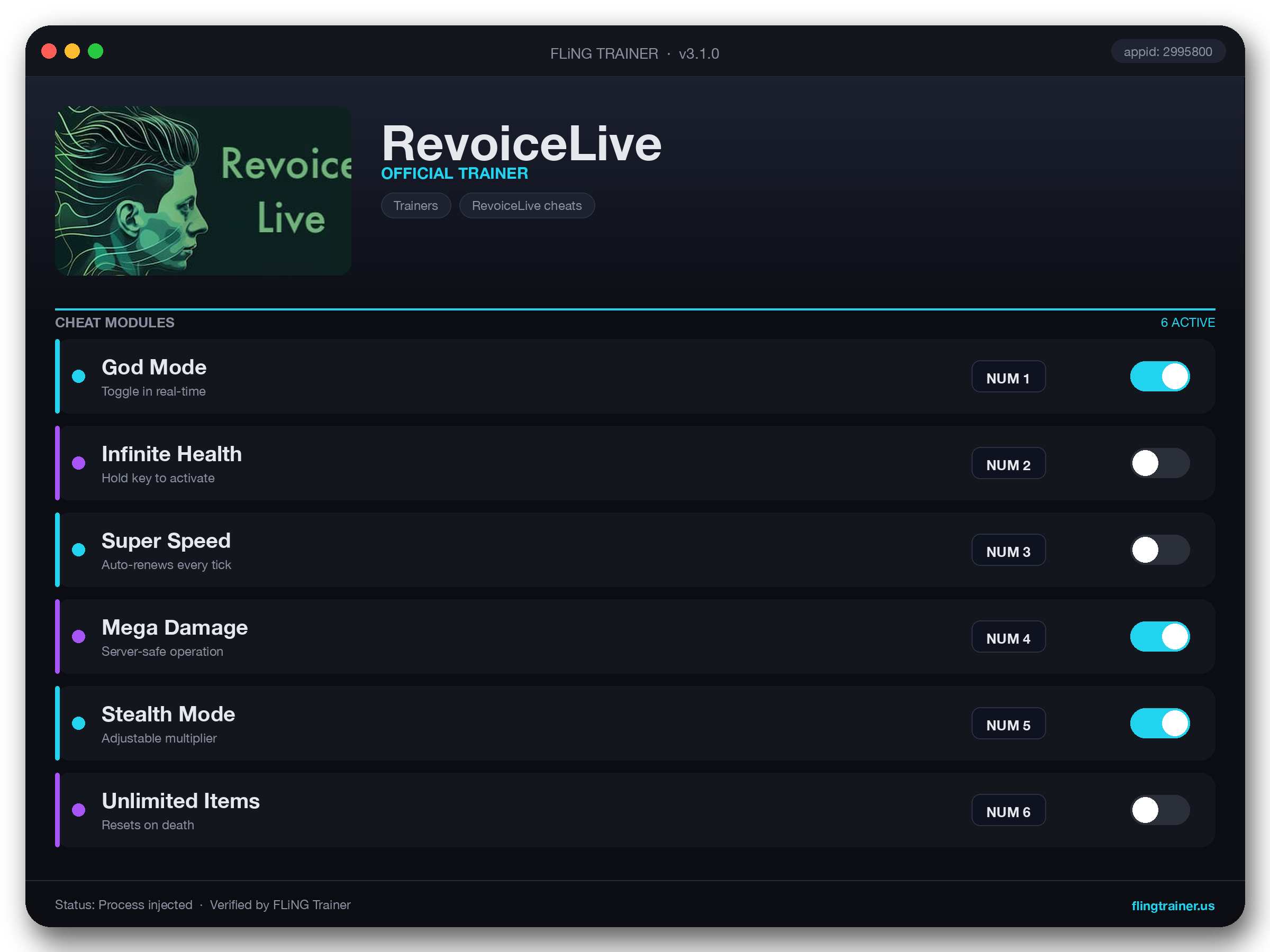Screen dimensions: 1270x952
Task: Enable the Super Speed switch
Action: [x=1160, y=550]
